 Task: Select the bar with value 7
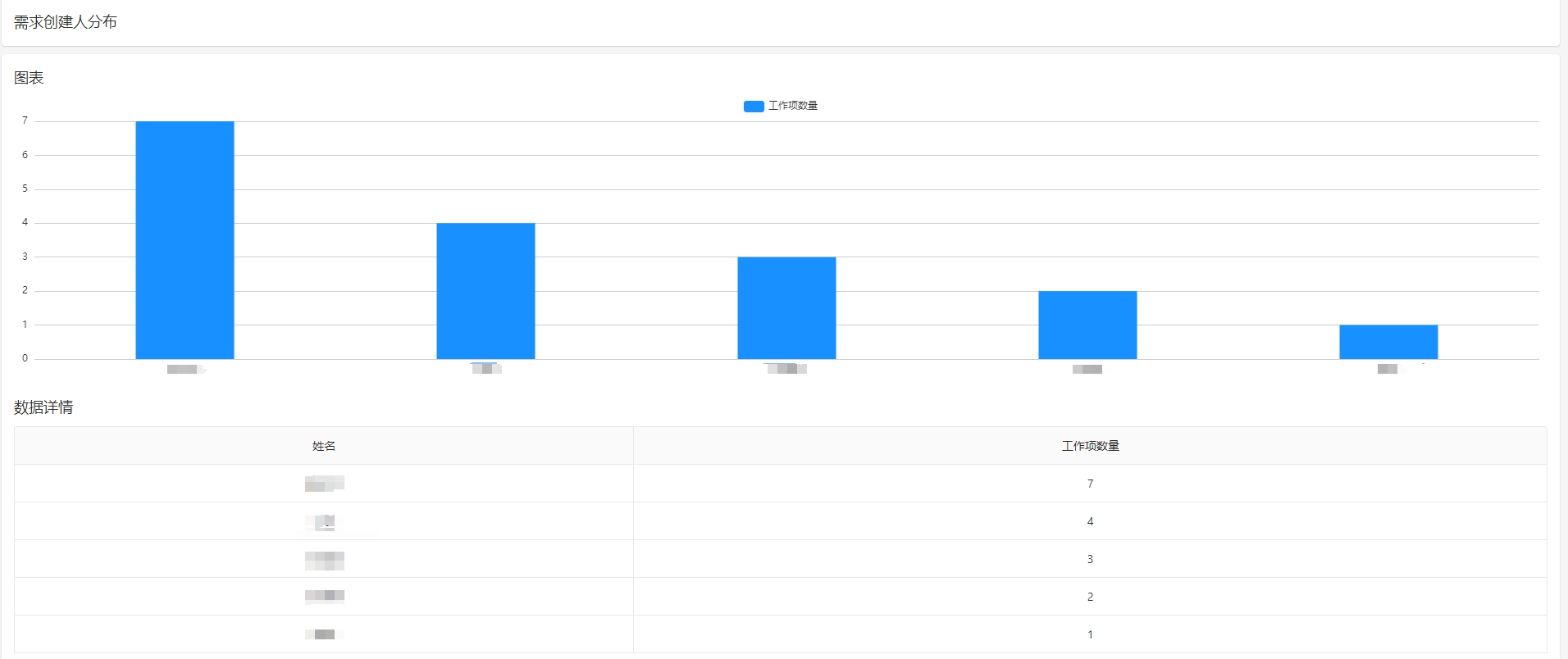point(185,240)
